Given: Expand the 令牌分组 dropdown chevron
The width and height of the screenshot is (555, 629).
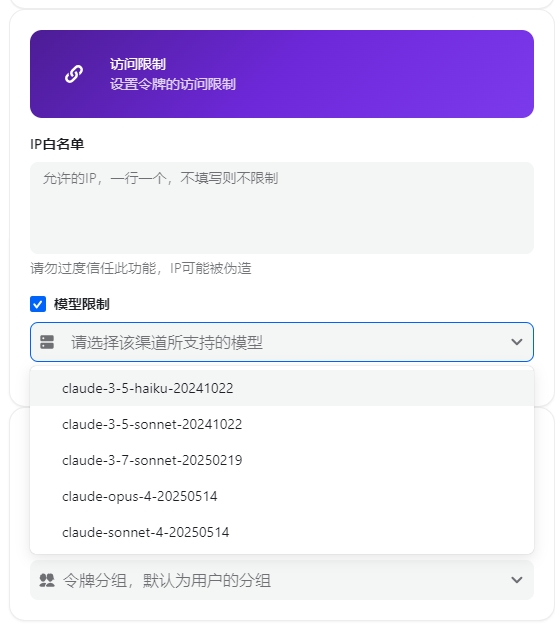Looking at the screenshot, I should click(517, 580).
